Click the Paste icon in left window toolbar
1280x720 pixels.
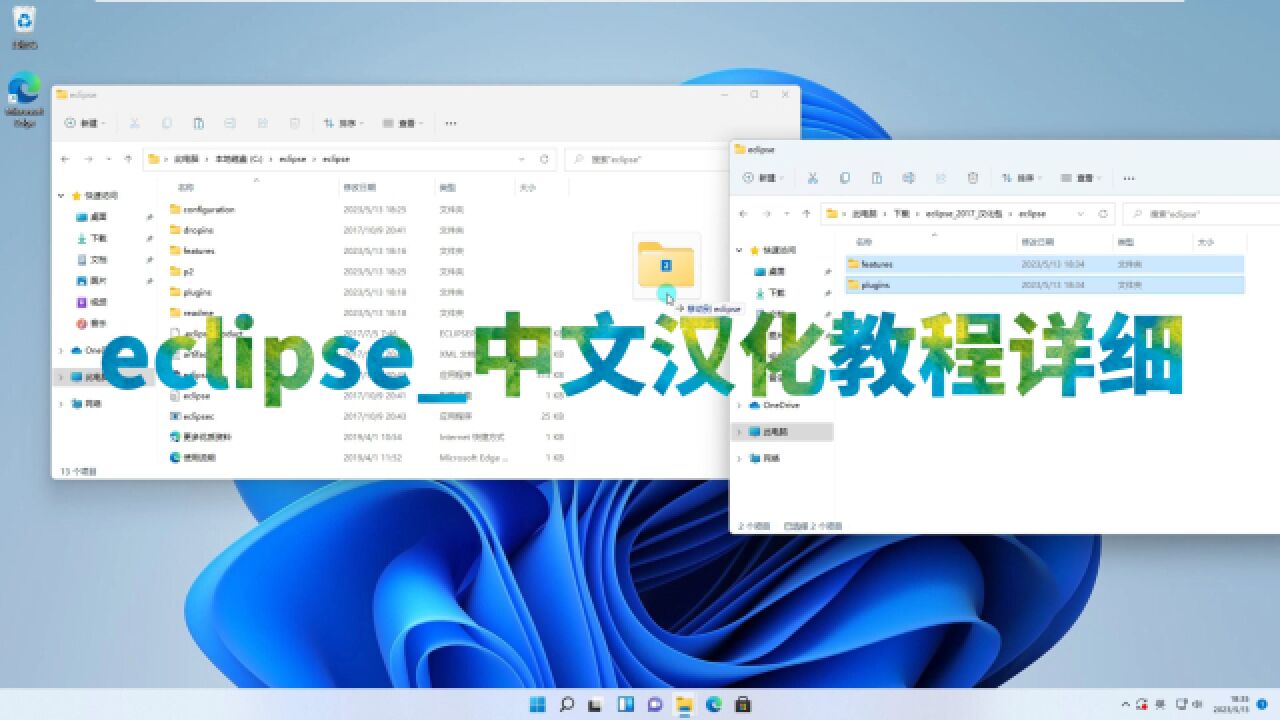click(x=198, y=123)
